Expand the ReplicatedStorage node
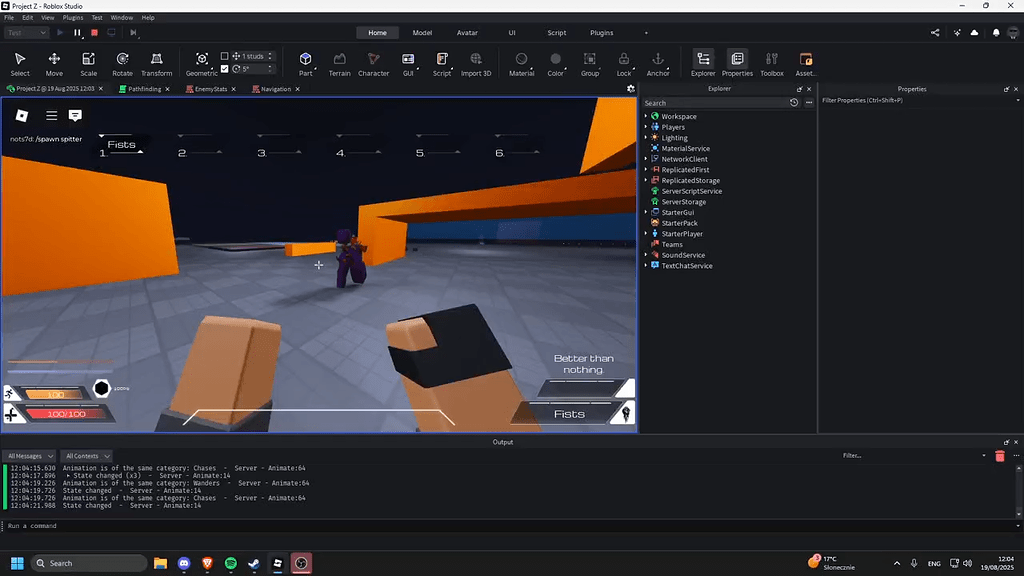The height and width of the screenshot is (576, 1024). click(x=646, y=180)
